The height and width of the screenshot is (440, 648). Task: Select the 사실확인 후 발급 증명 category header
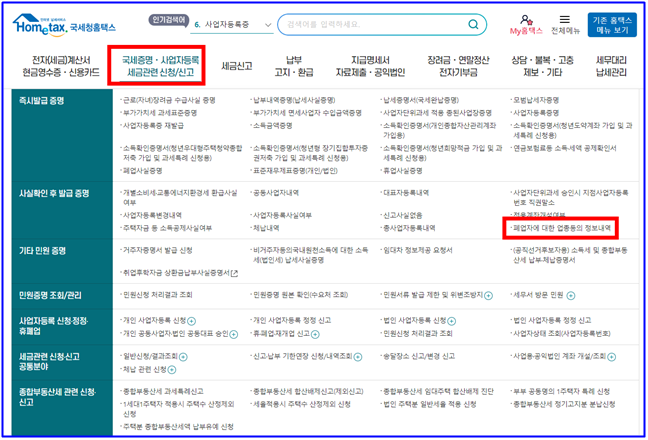(54, 193)
